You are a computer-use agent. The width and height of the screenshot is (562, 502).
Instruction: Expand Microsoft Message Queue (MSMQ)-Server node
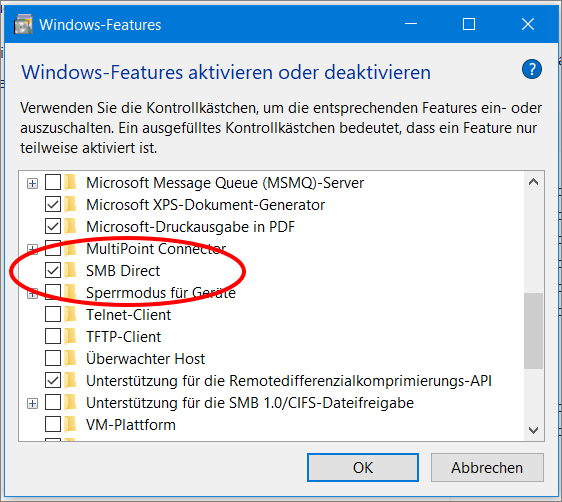coord(32,183)
